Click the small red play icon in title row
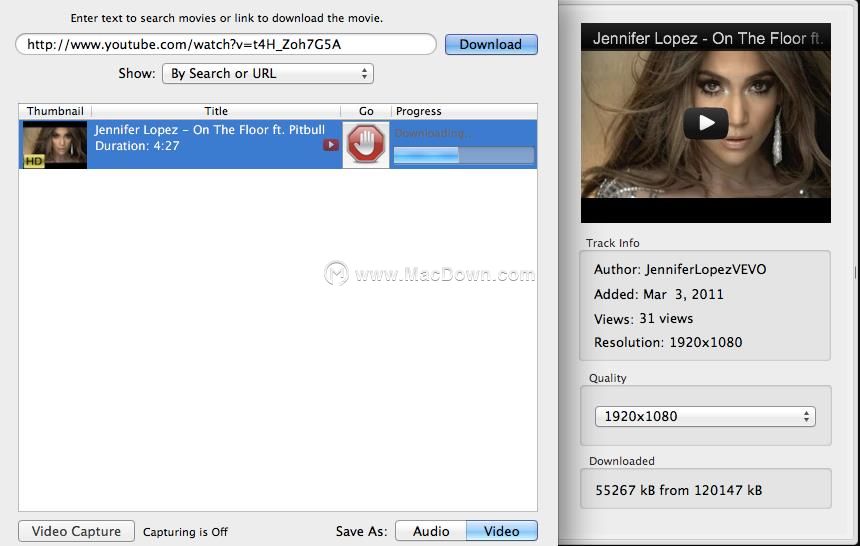Viewport: 860px width, 546px height. 330,145
